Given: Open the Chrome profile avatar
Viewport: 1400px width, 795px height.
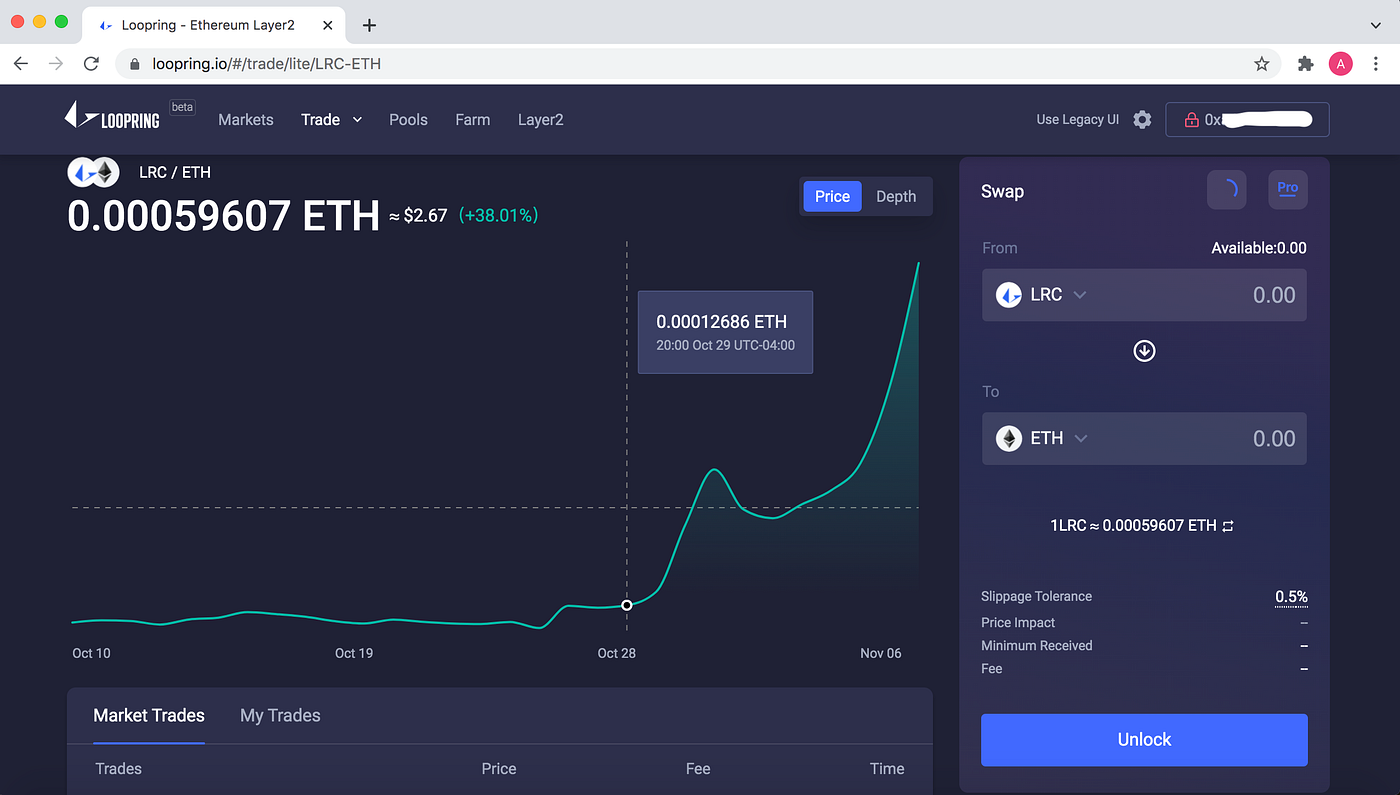Looking at the screenshot, I should [1341, 63].
